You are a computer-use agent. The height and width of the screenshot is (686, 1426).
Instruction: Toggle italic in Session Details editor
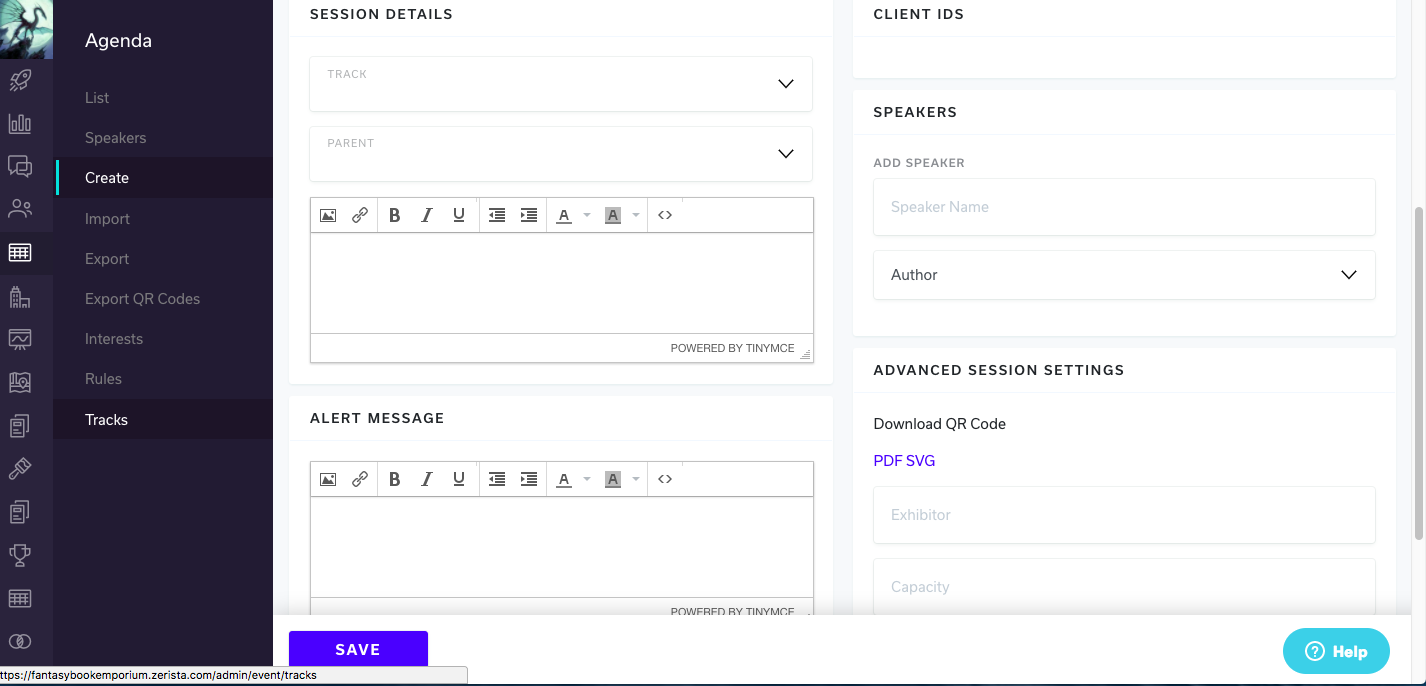point(427,215)
